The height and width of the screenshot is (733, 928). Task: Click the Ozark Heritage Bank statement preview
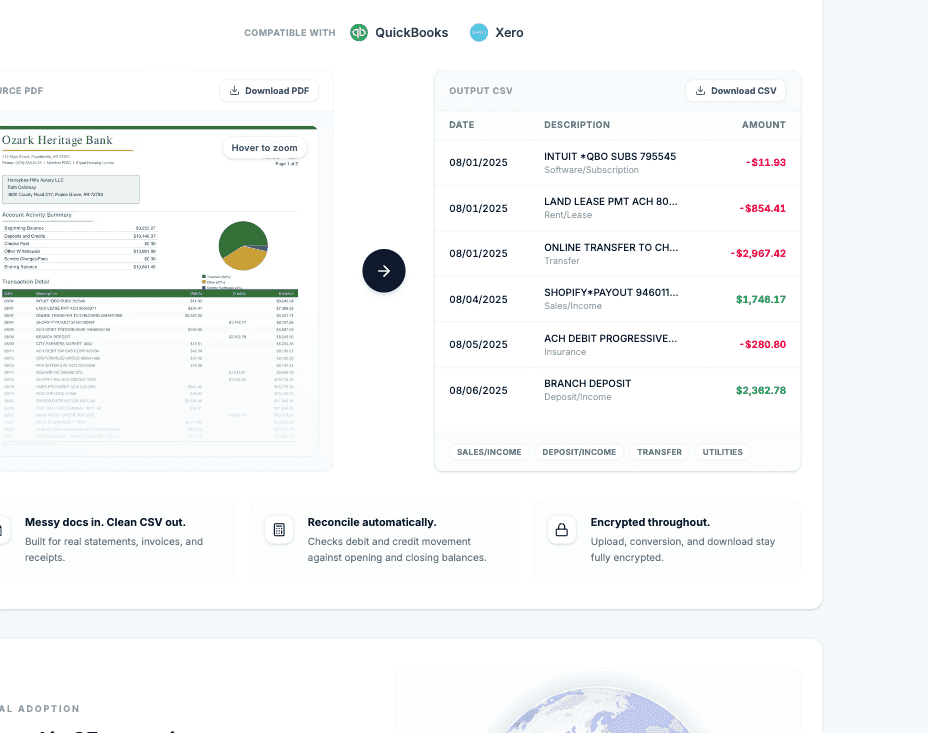[150, 290]
